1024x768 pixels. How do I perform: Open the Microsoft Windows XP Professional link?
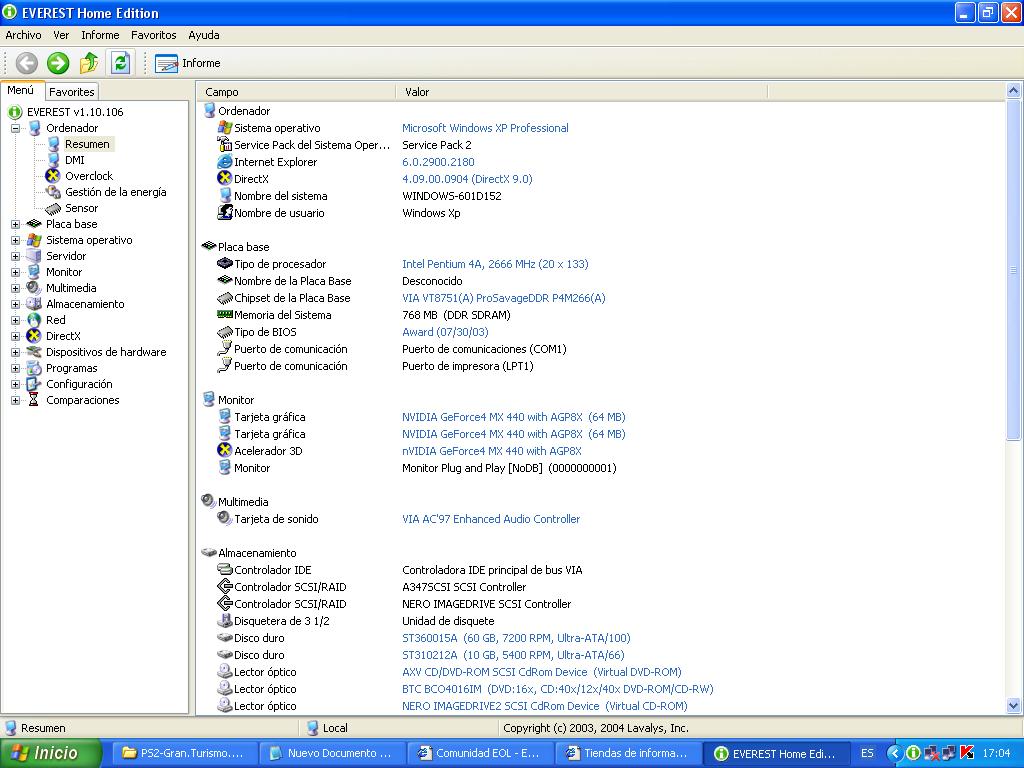coord(485,128)
